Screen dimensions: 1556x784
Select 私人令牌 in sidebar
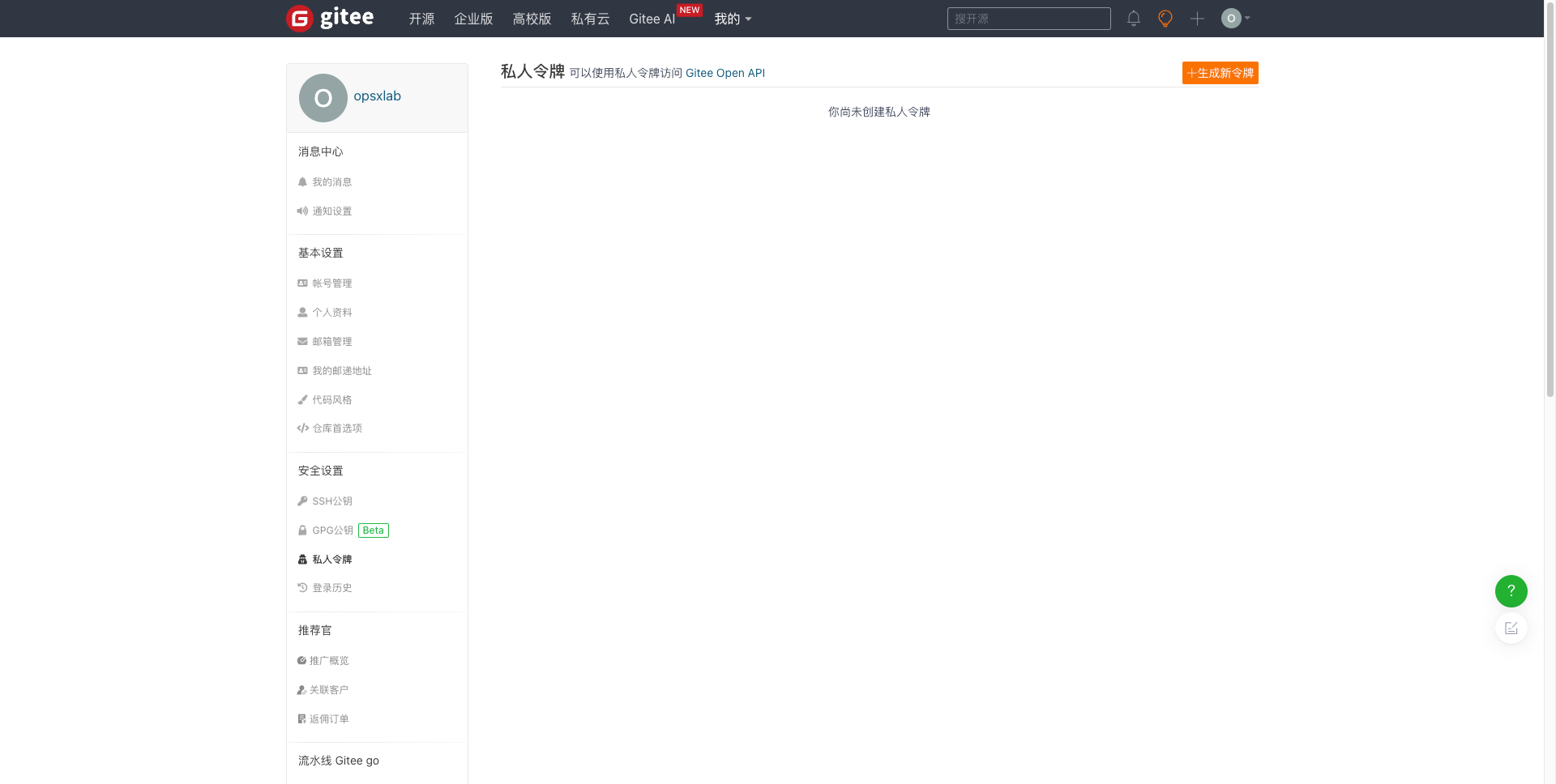click(332, 560)
